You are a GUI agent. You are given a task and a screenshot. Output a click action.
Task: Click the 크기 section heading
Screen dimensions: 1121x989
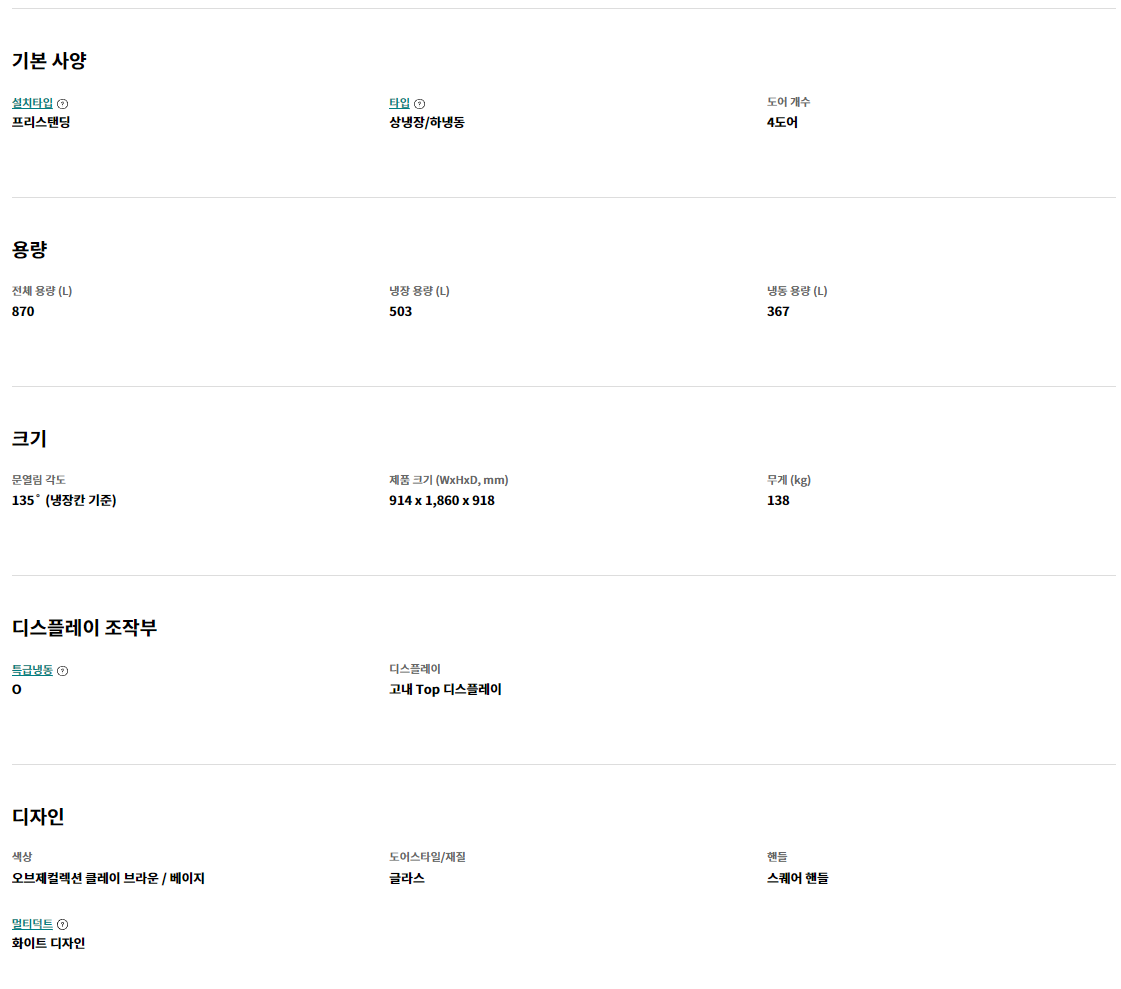tap(30, 439)
